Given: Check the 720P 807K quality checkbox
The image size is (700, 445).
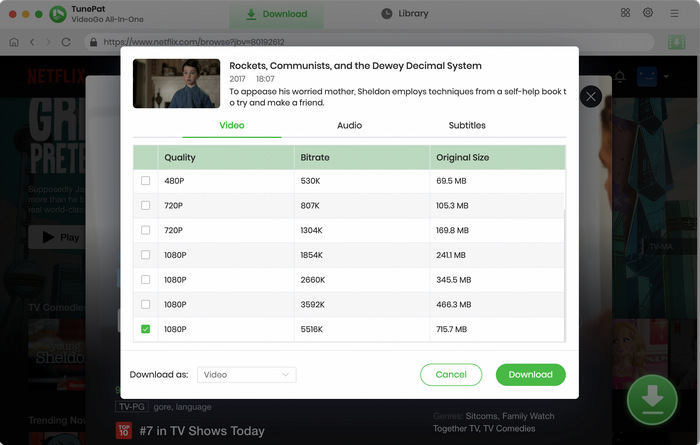Looking at the screenshot, I should (x=146, y=205).
